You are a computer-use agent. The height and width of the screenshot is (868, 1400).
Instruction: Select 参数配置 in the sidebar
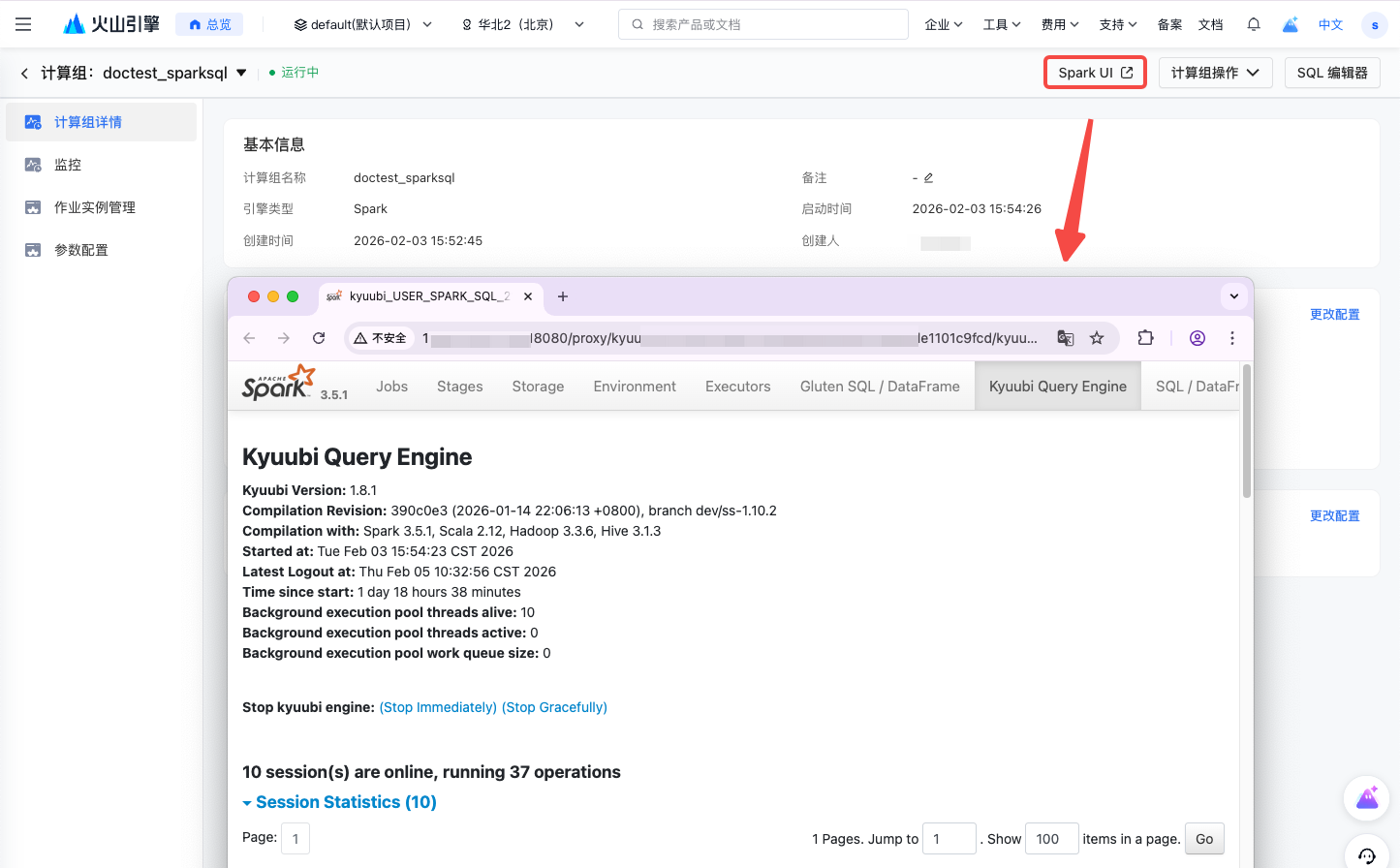pyautogui.click(x=102, y=250)
